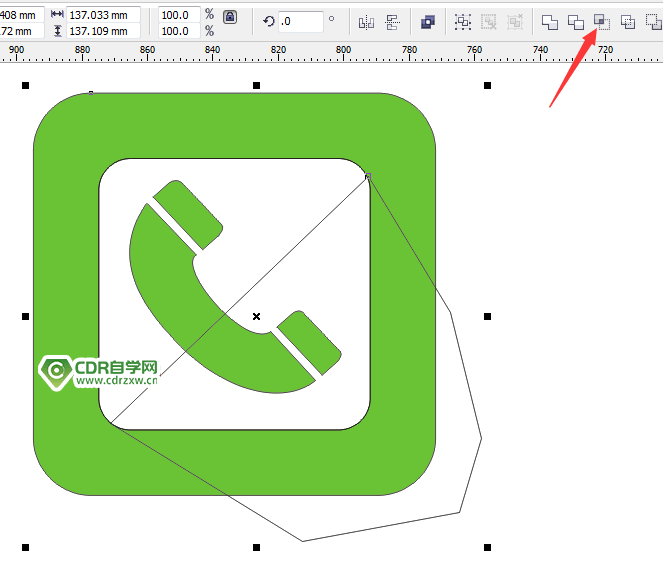
Task: Click the lower scale factor 100.0 field
Action: 179,31
